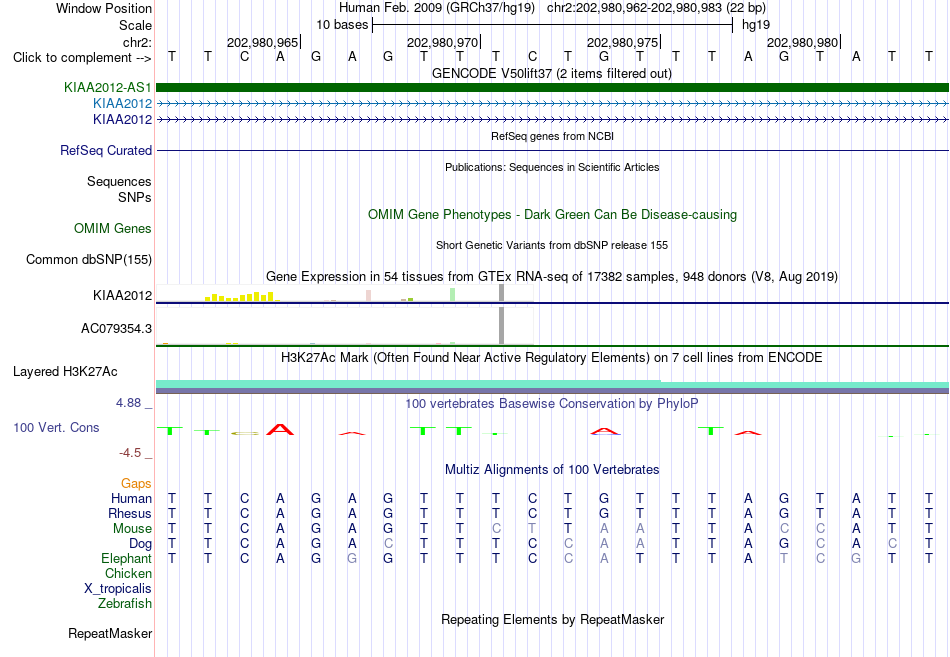Select the Window Position label
The width and height of the screenshot is (950, 657).
click(x=104, y=8)
